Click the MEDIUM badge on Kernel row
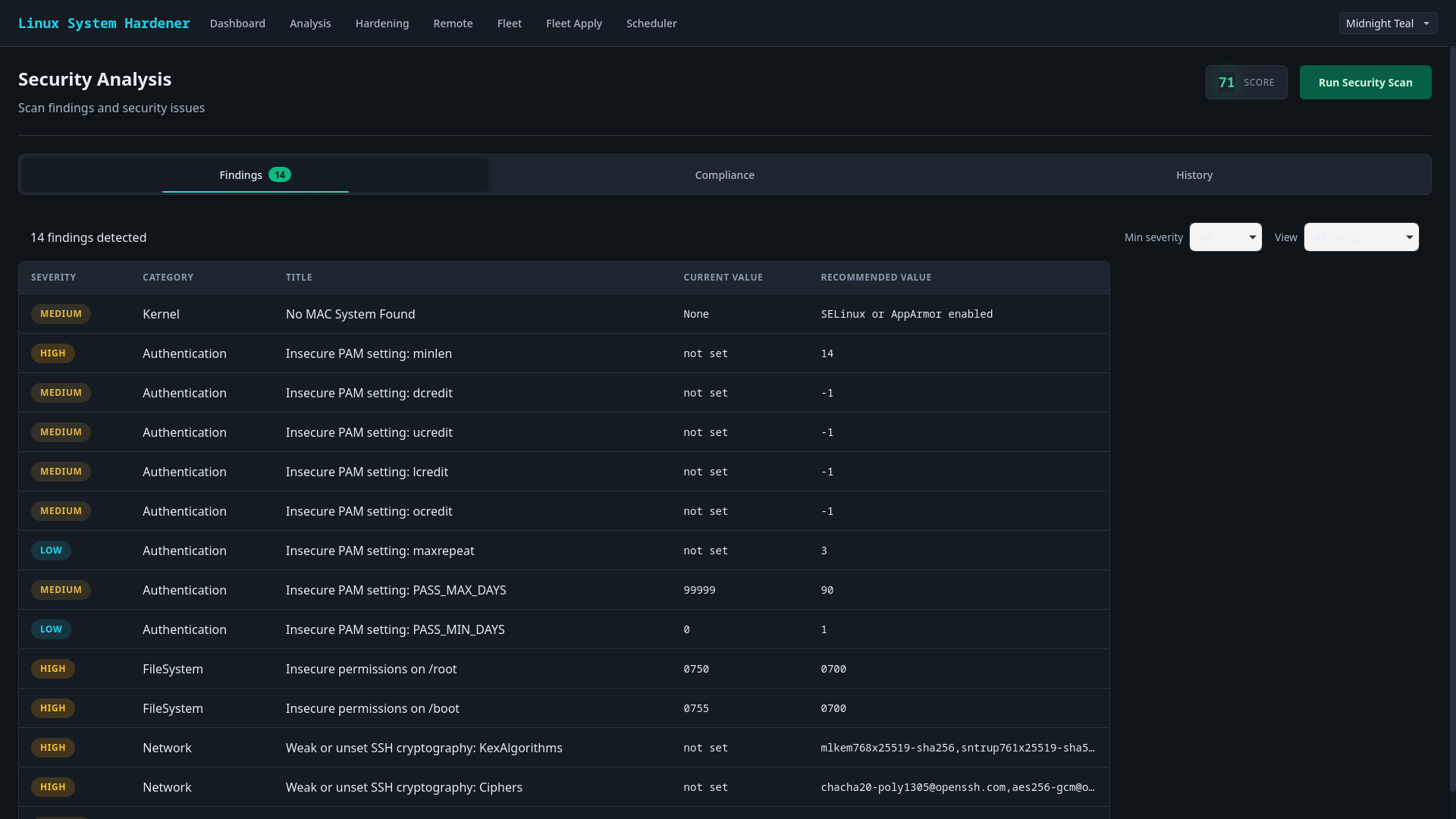The width and height of the screenshot is (1456, 819). [x=61, y=314]
